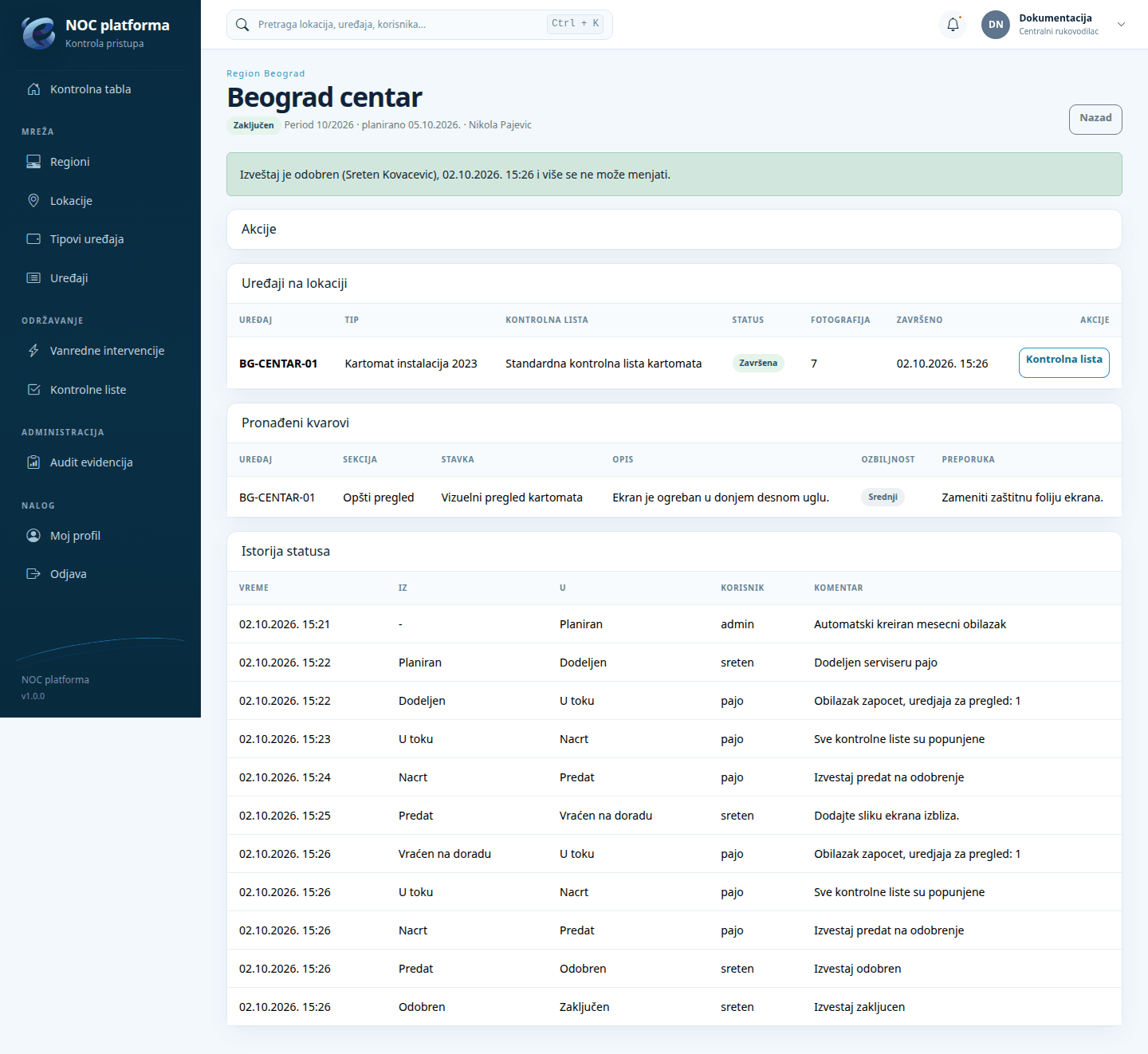This screenshot has width=1148, height=1054.
Task: Click 'Standardna kontrolna lista kartomata' cell
Action: pos(603,364)
